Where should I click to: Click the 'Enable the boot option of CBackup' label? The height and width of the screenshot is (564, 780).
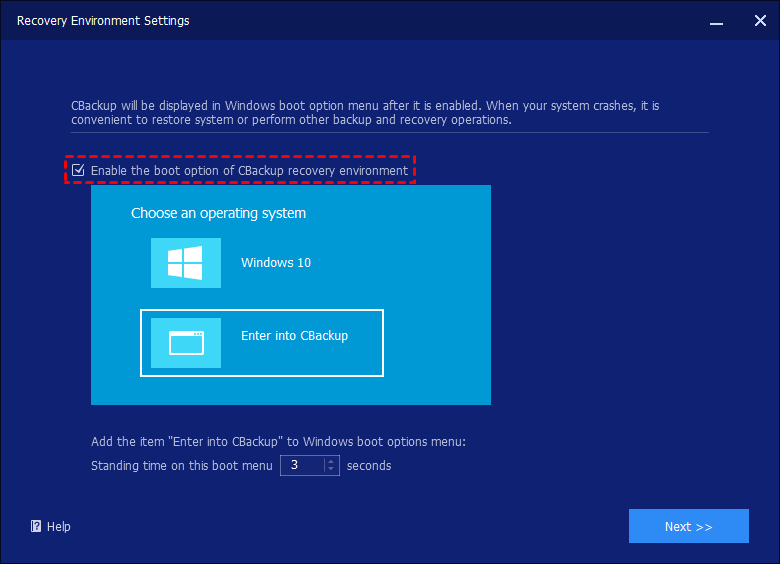coord(249,171)
